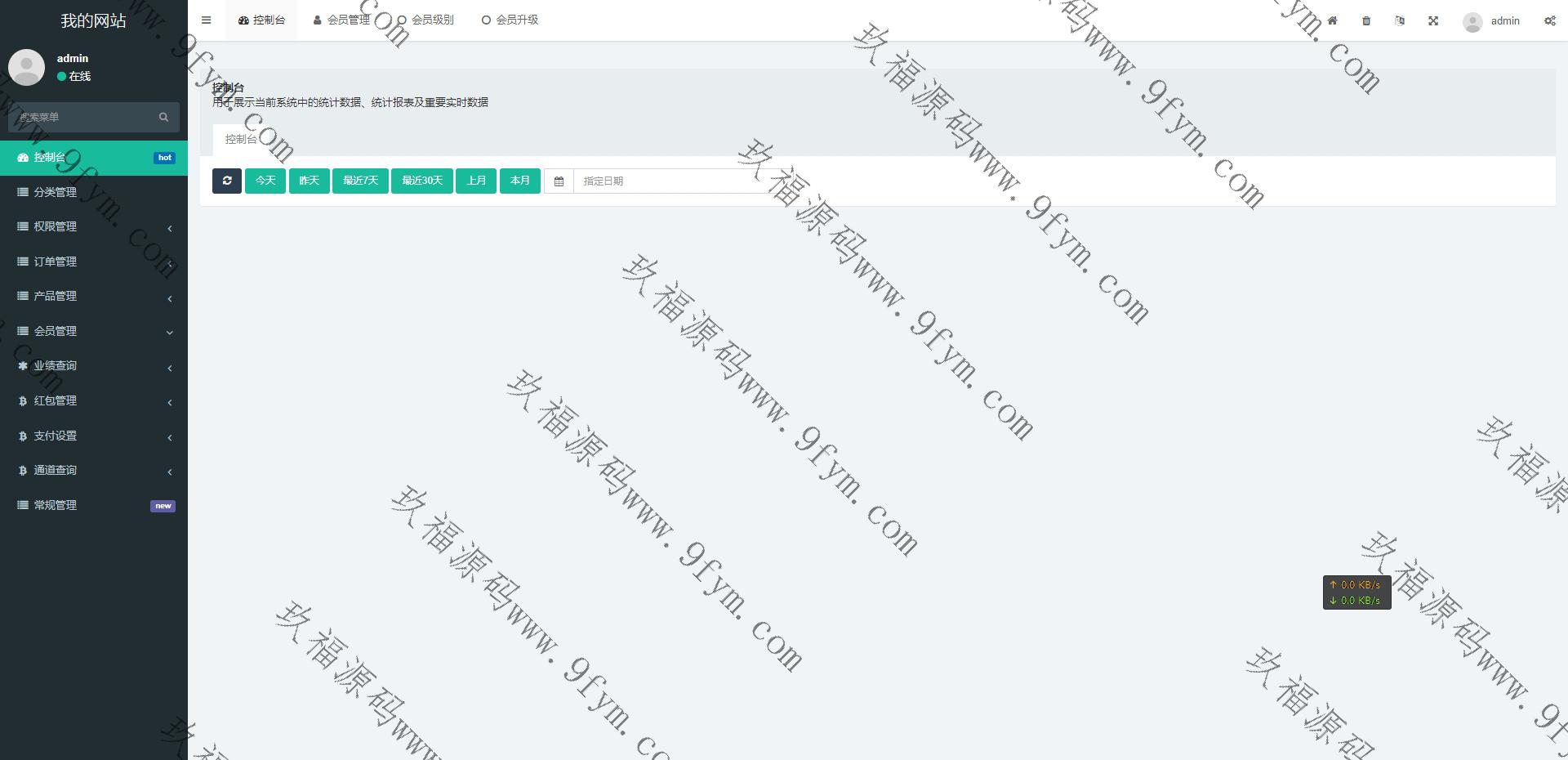This screenshot has width=1568, height=760.
Task: Expand the 订单管理 sidebar menu
Action: coord(93,262)
